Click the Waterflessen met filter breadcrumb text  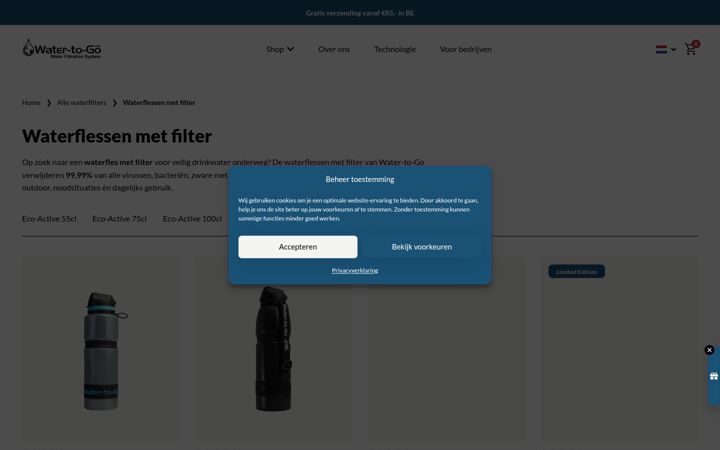159,102
